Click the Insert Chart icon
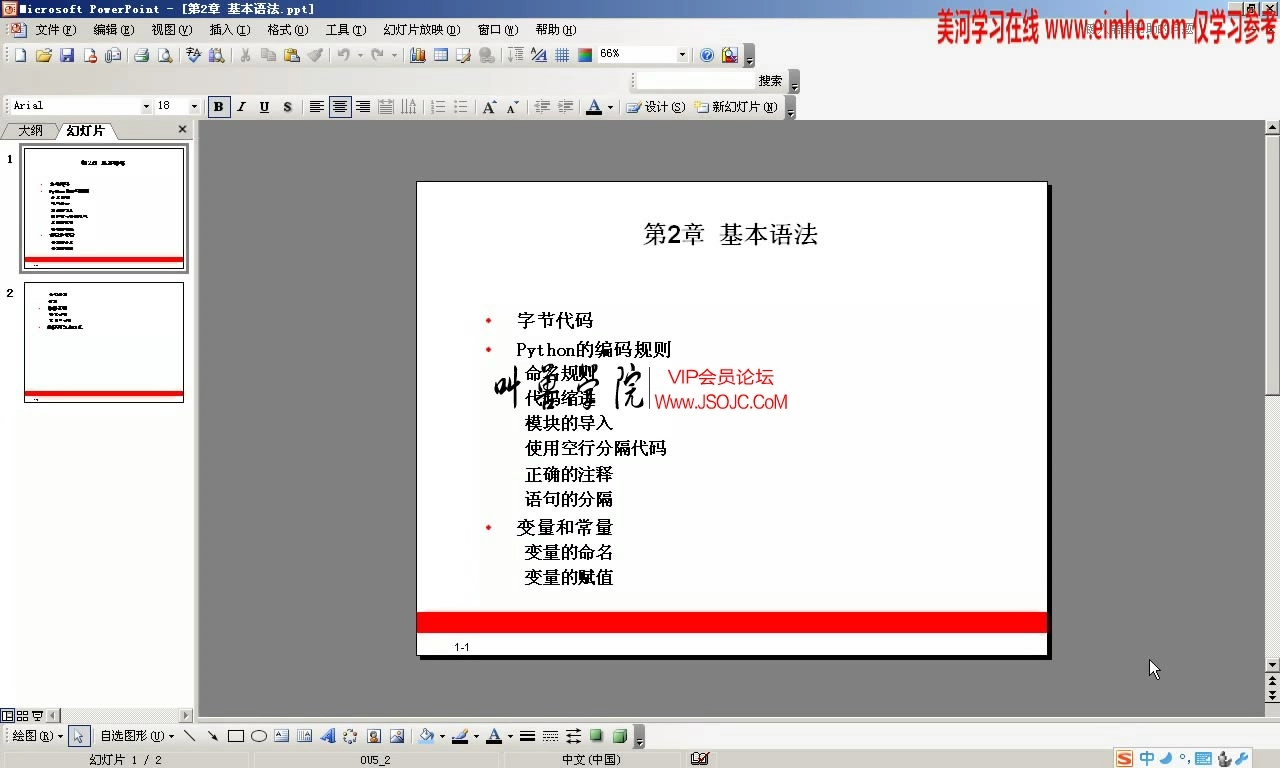Viewport: 1280px width, 768px height. (x=418, y=55)
